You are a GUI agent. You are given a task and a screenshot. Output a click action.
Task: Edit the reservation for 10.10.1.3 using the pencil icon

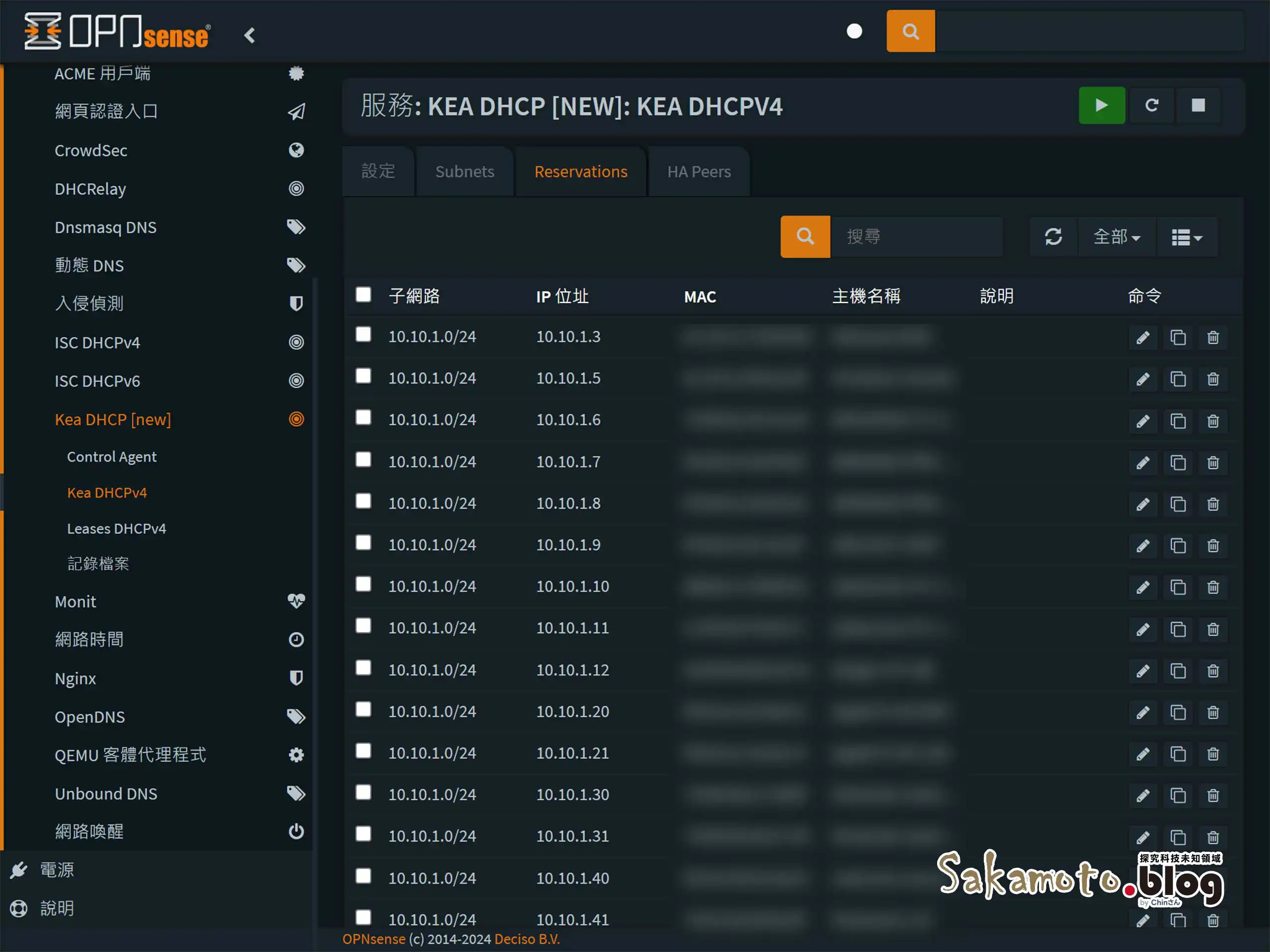click(x=1142, y=338)
